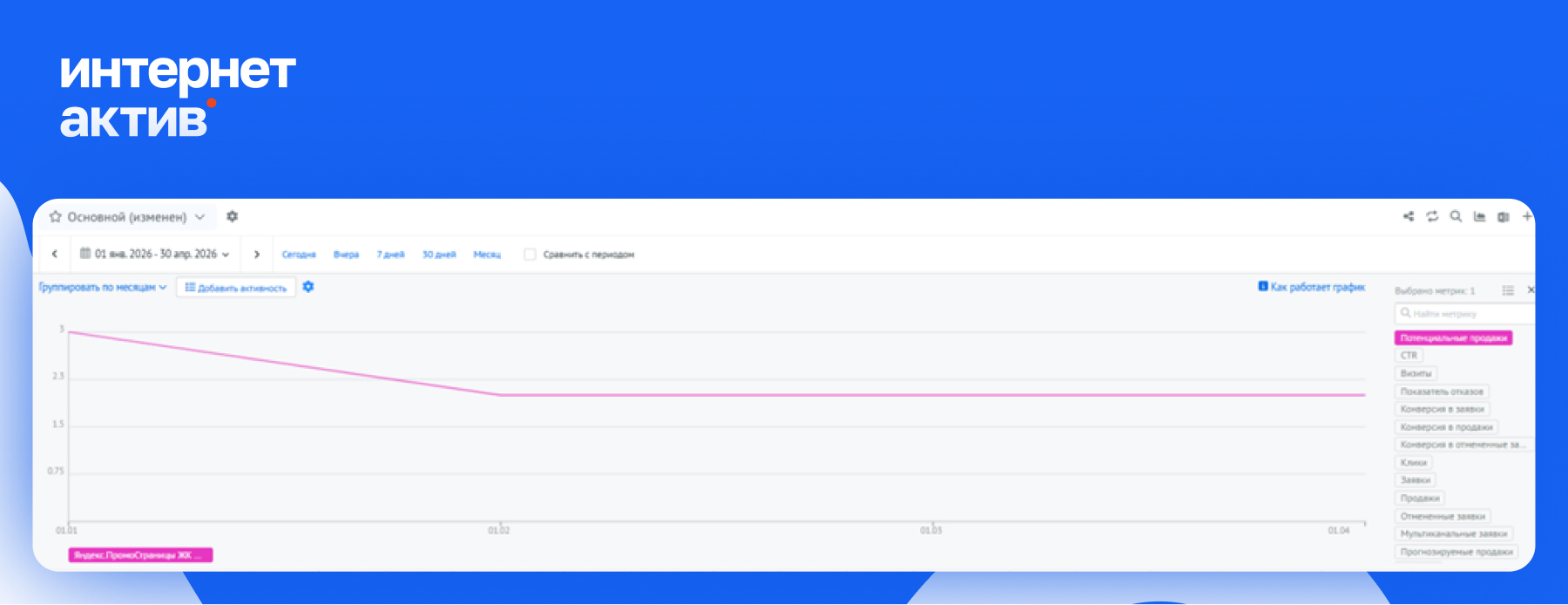Toggle the CTR metric

(1409, 356)
